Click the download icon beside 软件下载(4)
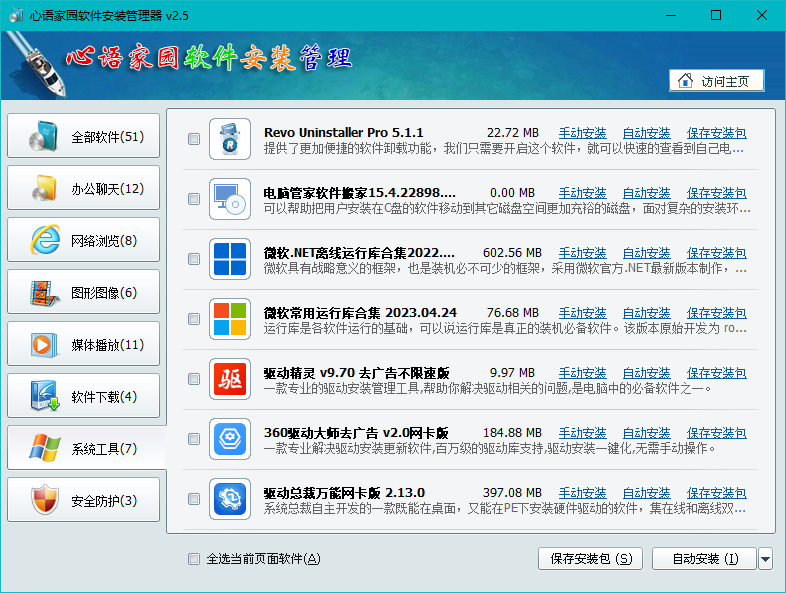Viewport: 786px width, 593px height. coord(45,396)
